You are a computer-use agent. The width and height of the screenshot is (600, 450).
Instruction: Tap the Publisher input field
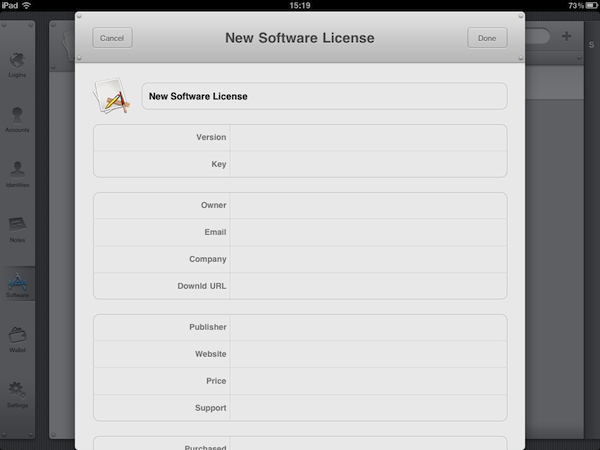pos(368,327)
